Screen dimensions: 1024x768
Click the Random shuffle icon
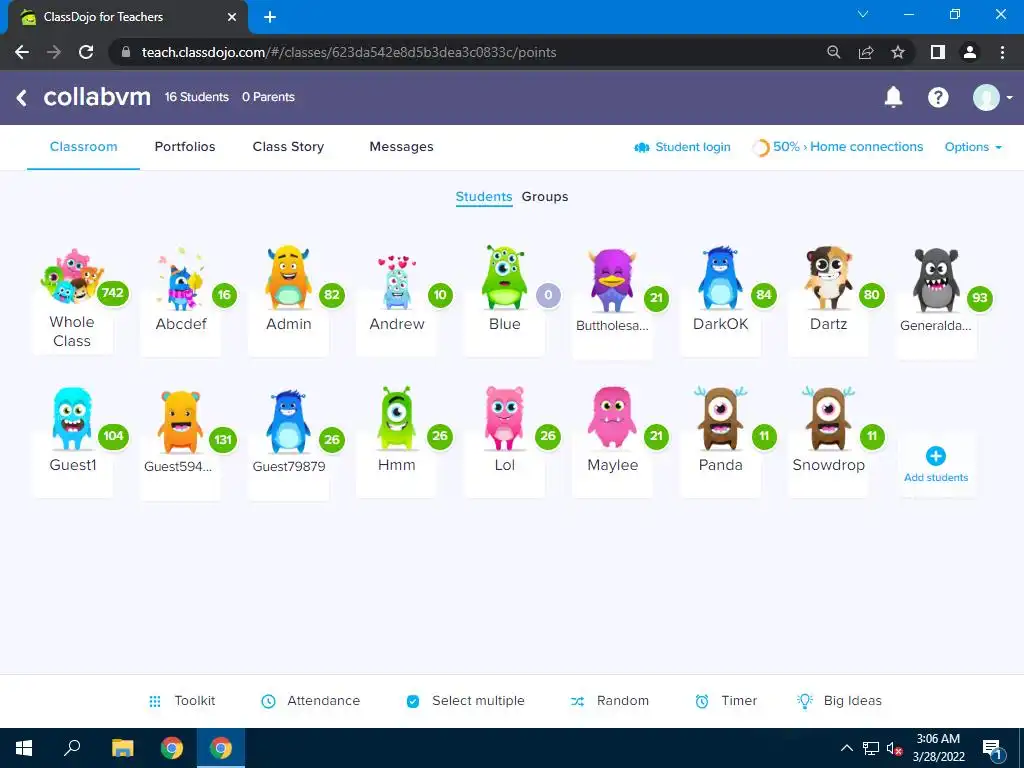click(x=577, y=701)
